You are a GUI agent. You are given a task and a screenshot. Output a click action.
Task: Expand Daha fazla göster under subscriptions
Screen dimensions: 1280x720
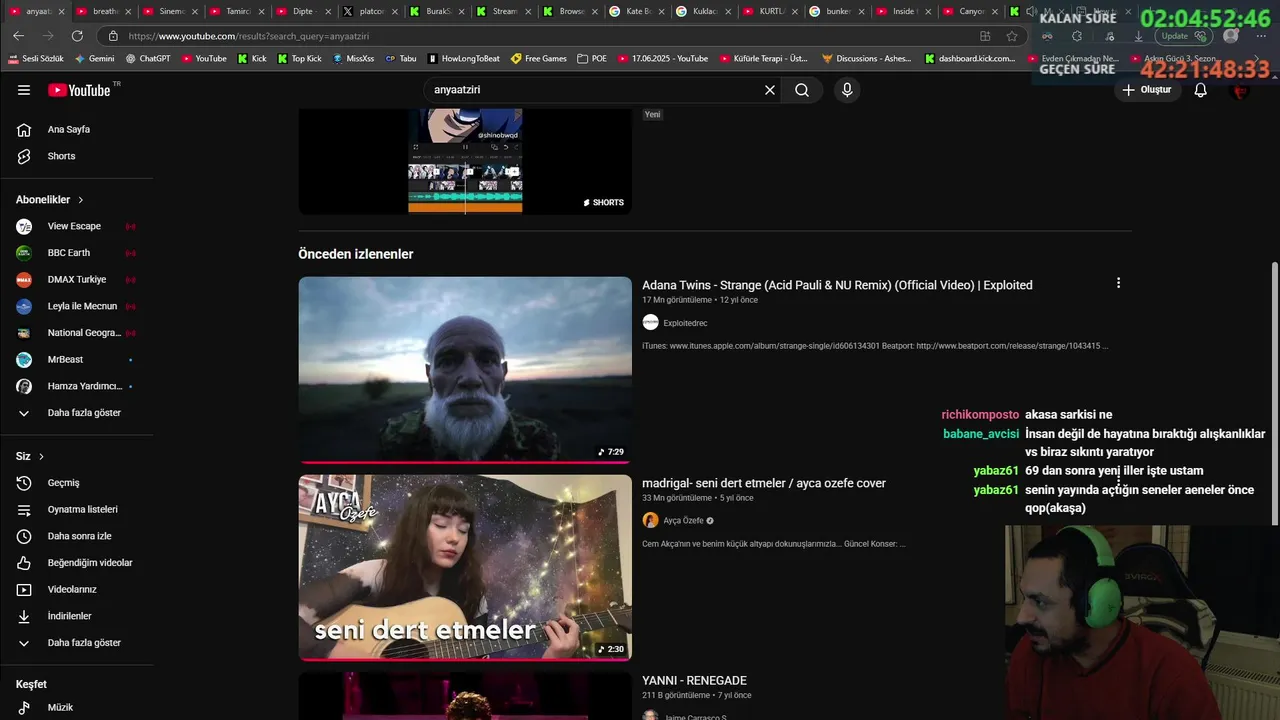(77, 413)
